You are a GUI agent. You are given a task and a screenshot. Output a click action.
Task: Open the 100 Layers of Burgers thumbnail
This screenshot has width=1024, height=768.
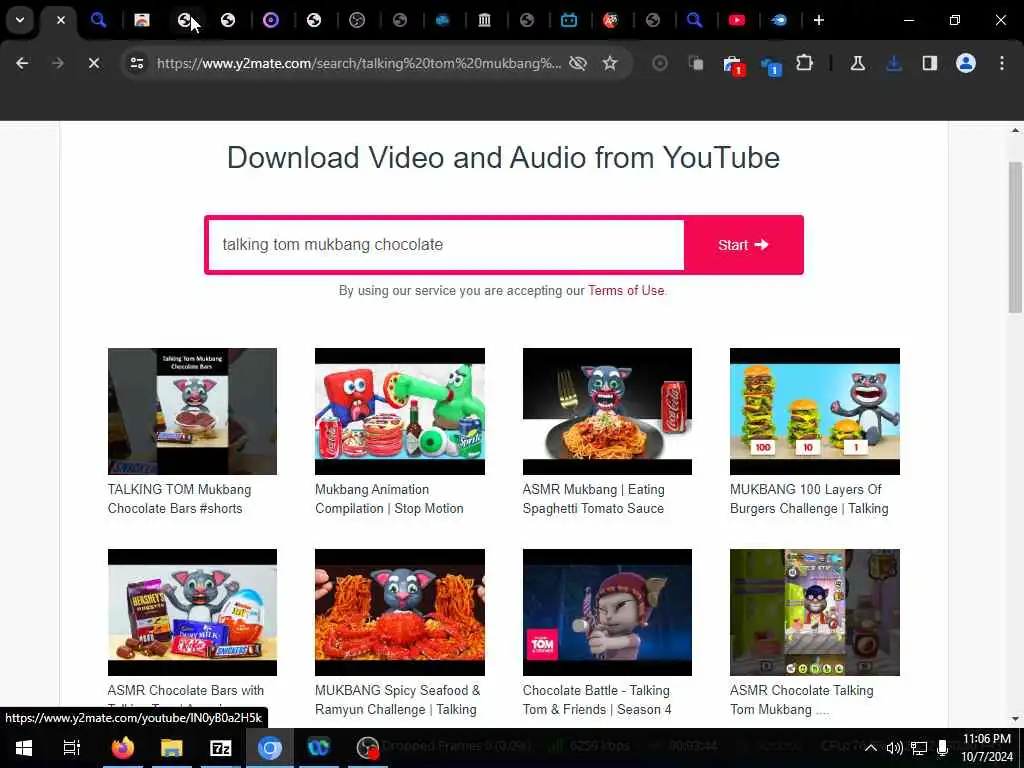click(x=815, y=411)
